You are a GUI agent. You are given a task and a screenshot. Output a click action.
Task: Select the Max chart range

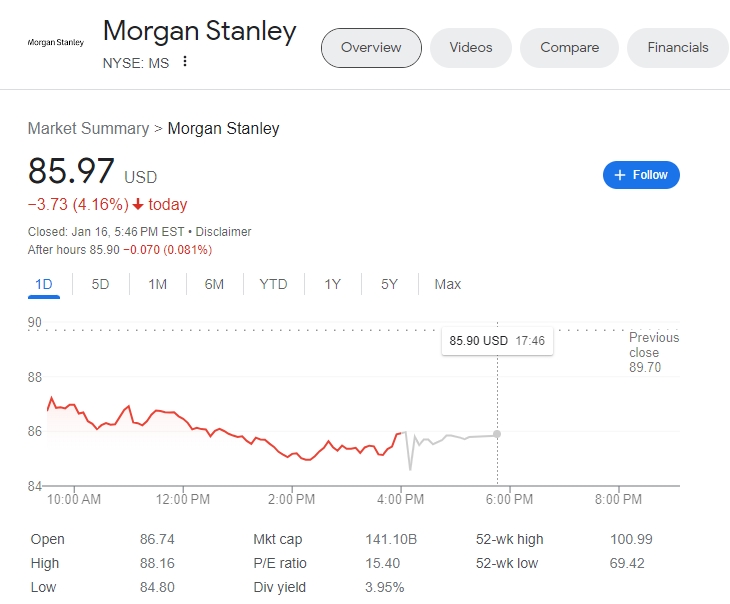(448, 284)
